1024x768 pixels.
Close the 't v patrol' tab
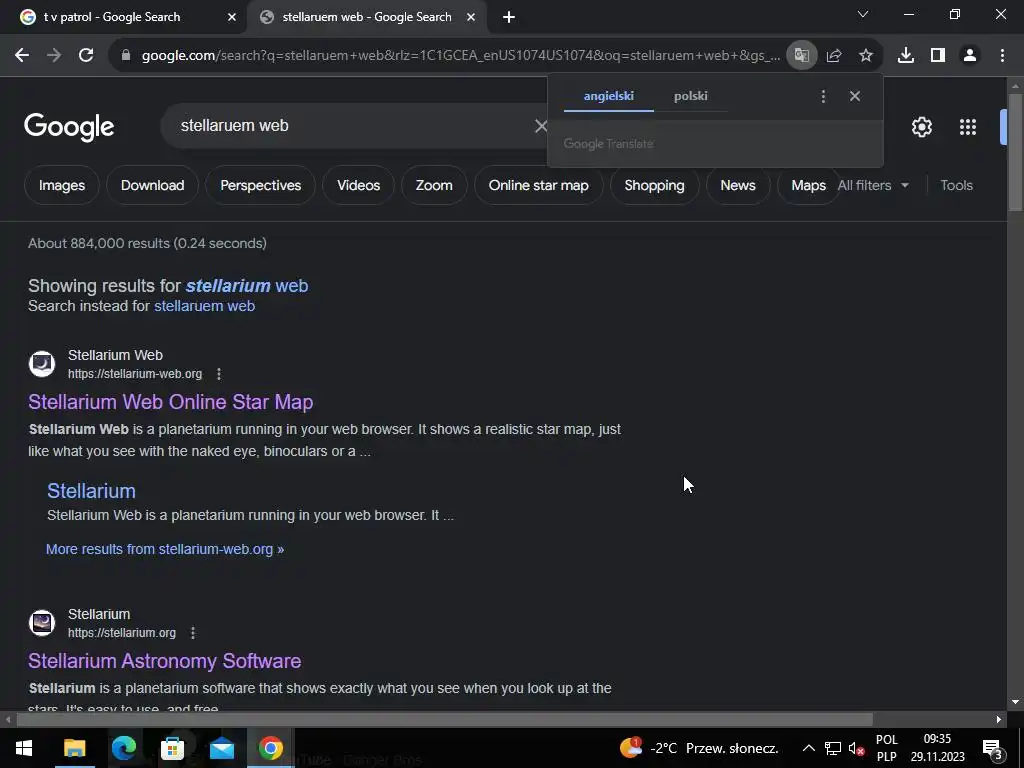pyautogui.click(x=232, y=18)
